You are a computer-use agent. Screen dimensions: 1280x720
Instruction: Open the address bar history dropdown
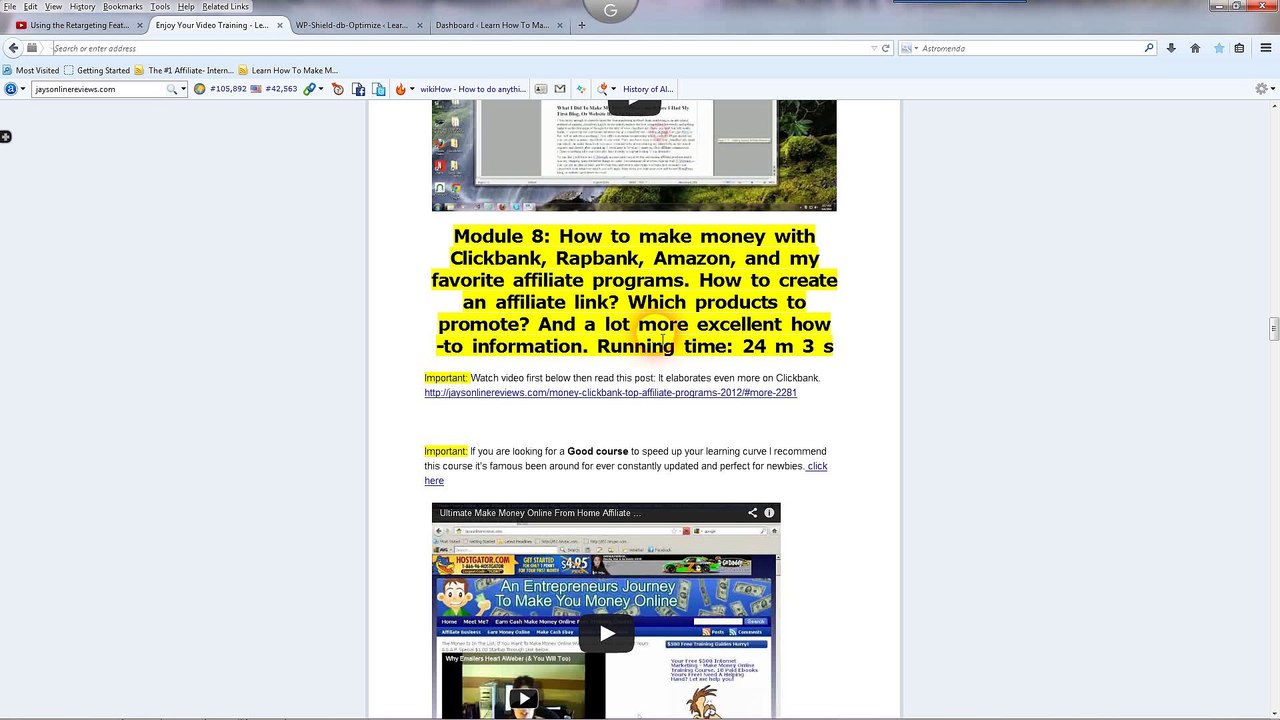point(874,48)
